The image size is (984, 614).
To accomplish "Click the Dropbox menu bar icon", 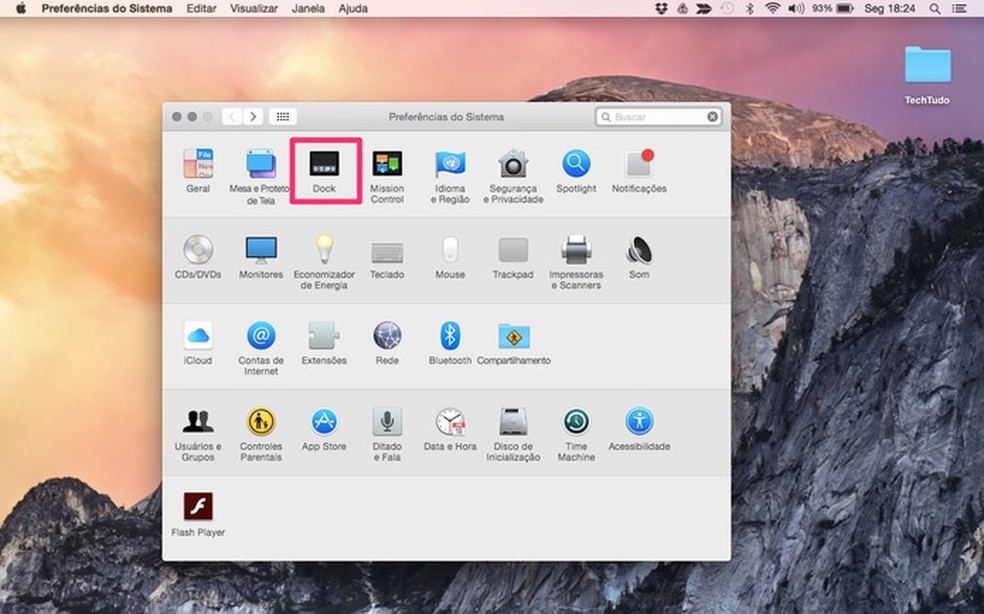I will tap(661, 9).
